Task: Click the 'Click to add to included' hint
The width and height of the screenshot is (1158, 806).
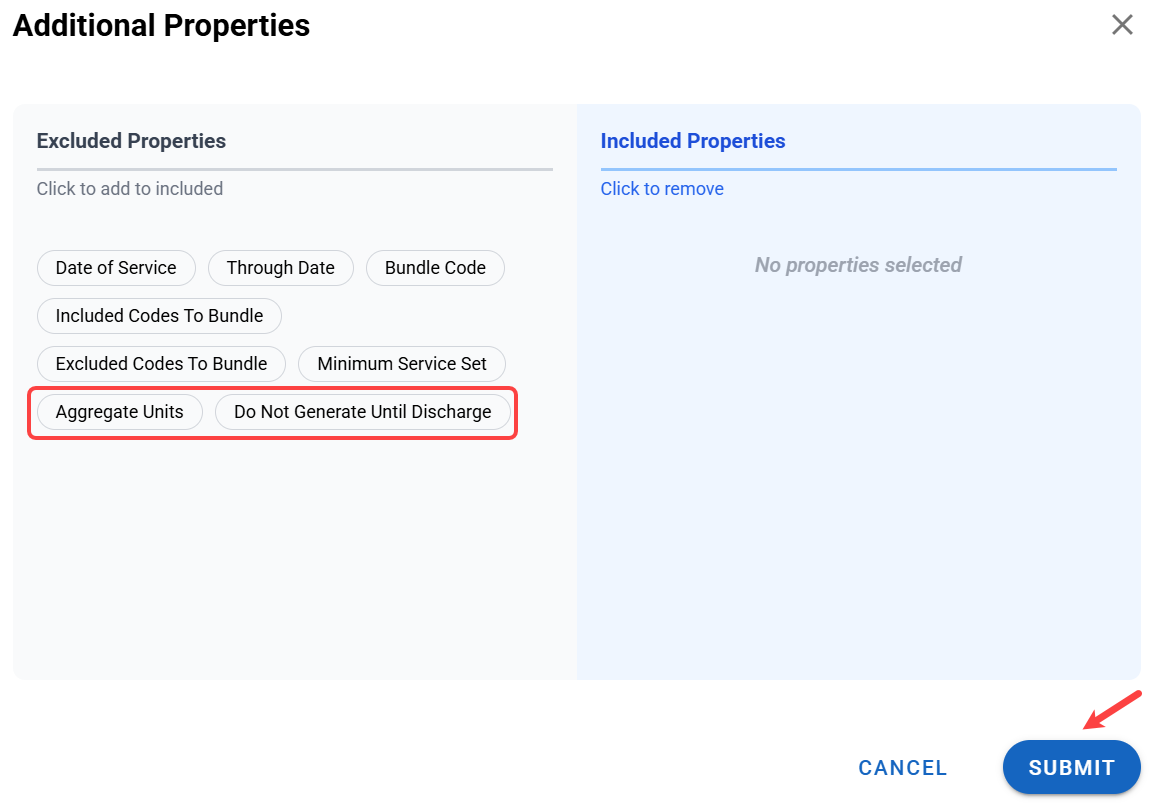Action: pyautogui.click(x=130, y=189)
